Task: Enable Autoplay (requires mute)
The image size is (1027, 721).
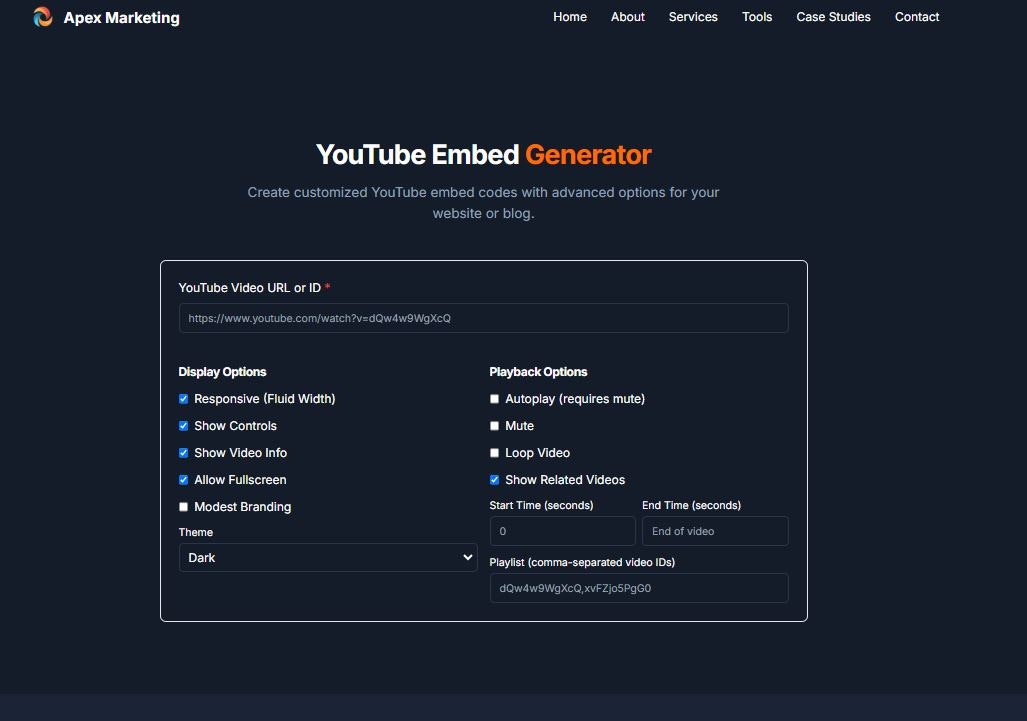Action: pos(494,398)
